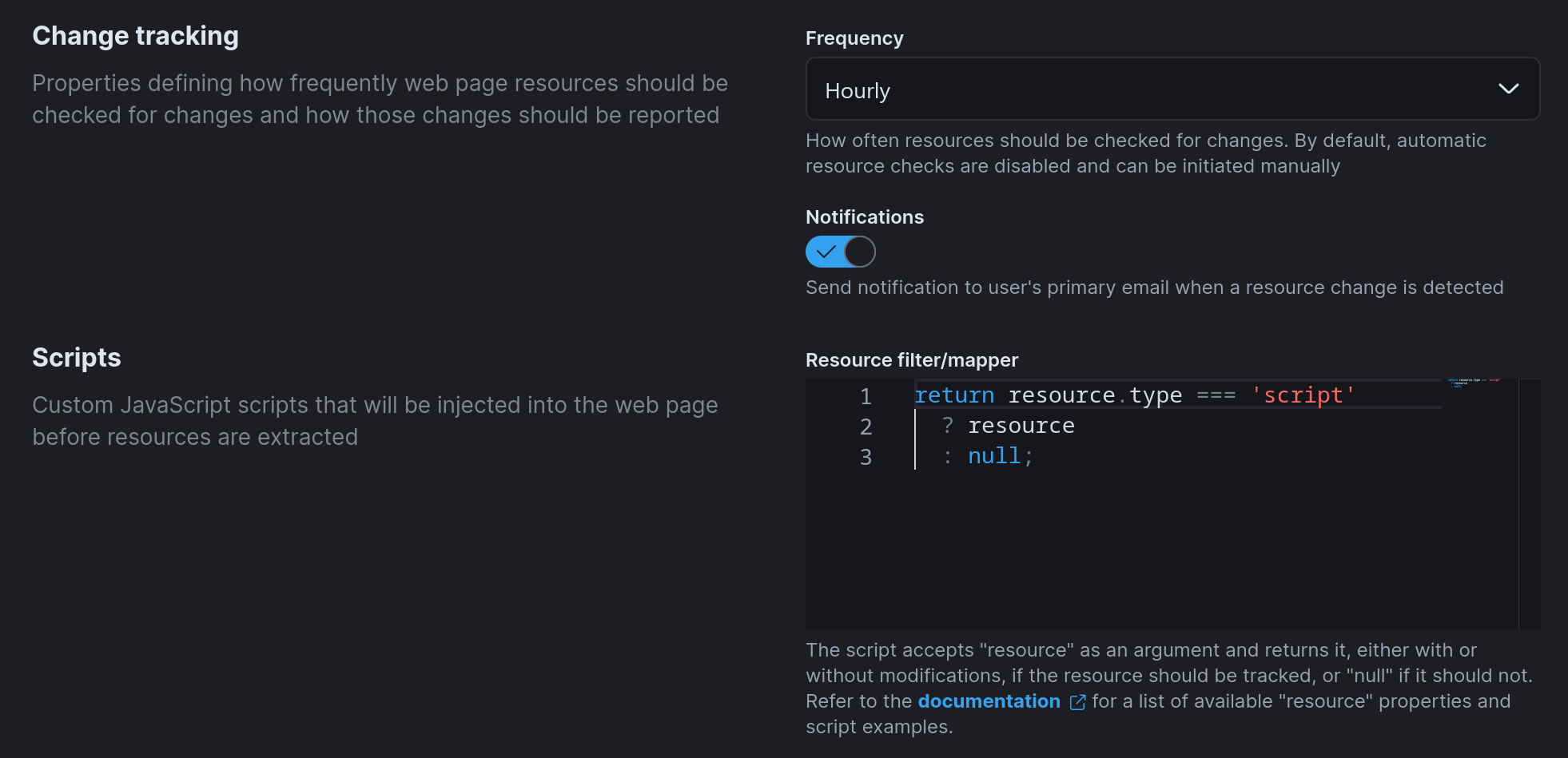Click line number 2 in the editor gutter
Viewport: 1568px width, 758px height.
point(866,426)
